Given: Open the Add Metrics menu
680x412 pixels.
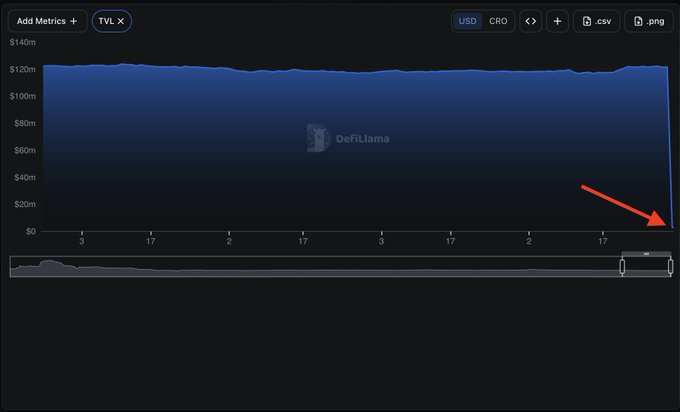Looking at the screenshot, I should point(47,21).
